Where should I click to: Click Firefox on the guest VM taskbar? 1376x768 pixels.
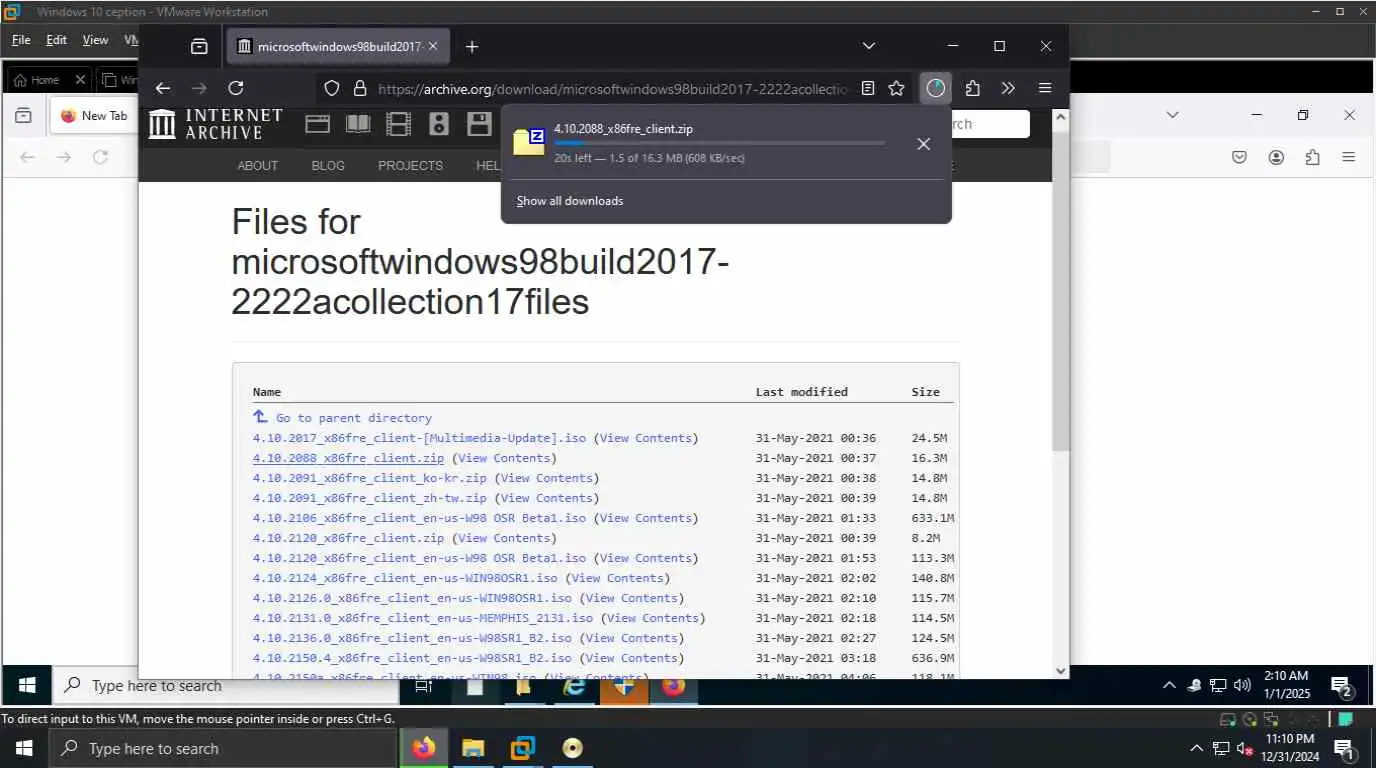(x=674, y=687)
